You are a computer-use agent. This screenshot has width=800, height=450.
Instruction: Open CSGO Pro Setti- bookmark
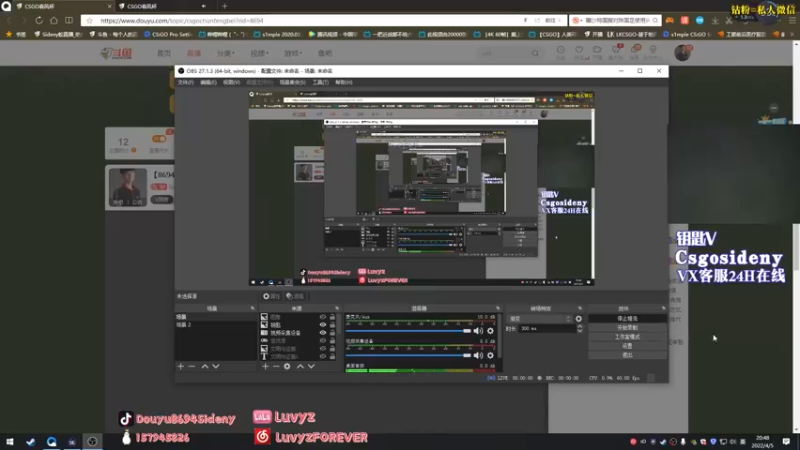tap(167, 34)
